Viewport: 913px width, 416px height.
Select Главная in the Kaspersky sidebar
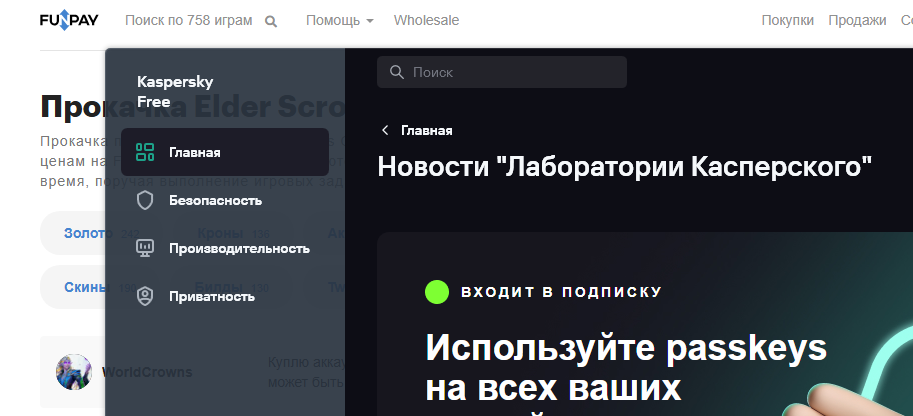(x=225, y=152)
